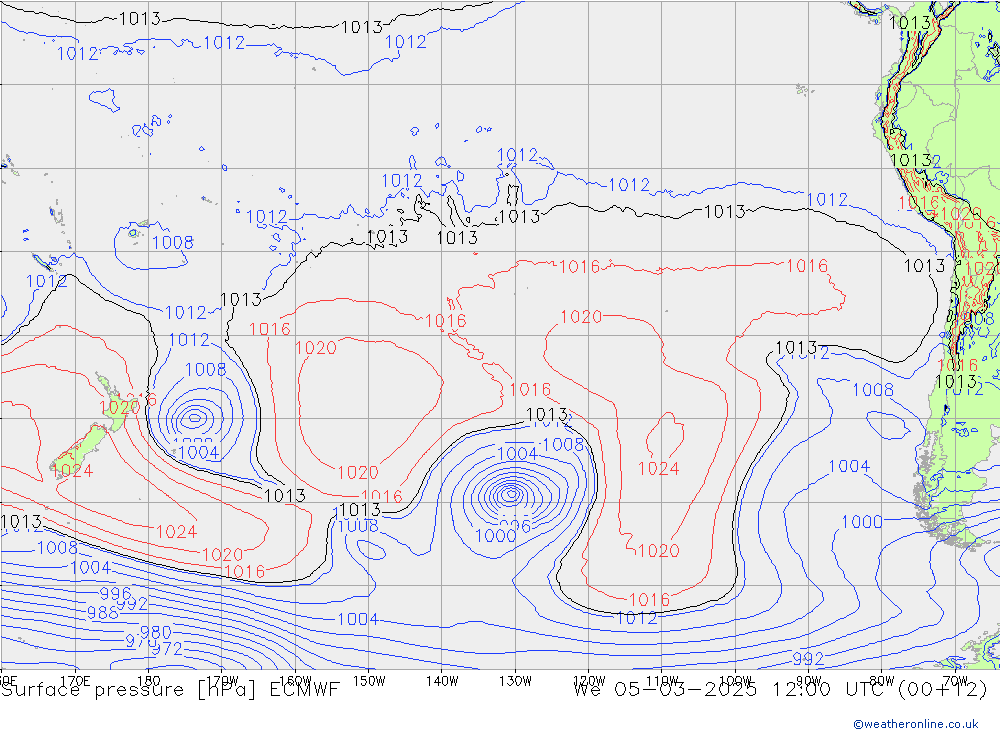Click the forecast date and time text
Viewport: 1000px width, 733px height.
pyautogui.click(x=780, y=689)
